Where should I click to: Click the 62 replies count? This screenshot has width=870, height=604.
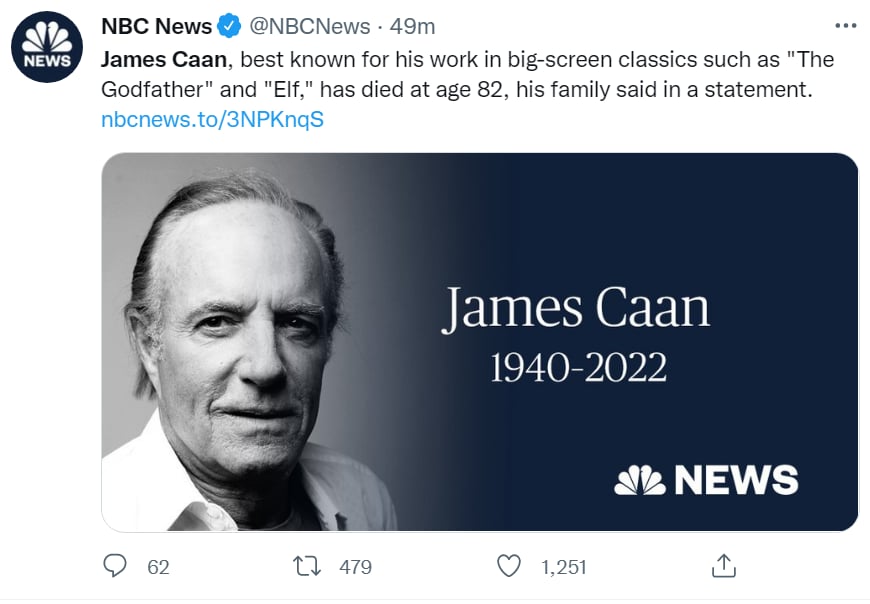coord(158,567)
